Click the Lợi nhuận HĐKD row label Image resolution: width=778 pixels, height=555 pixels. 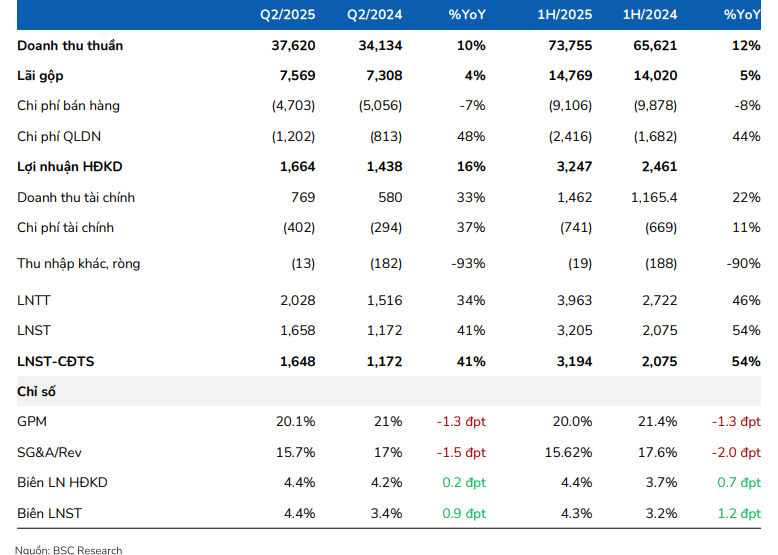point(69,166)
